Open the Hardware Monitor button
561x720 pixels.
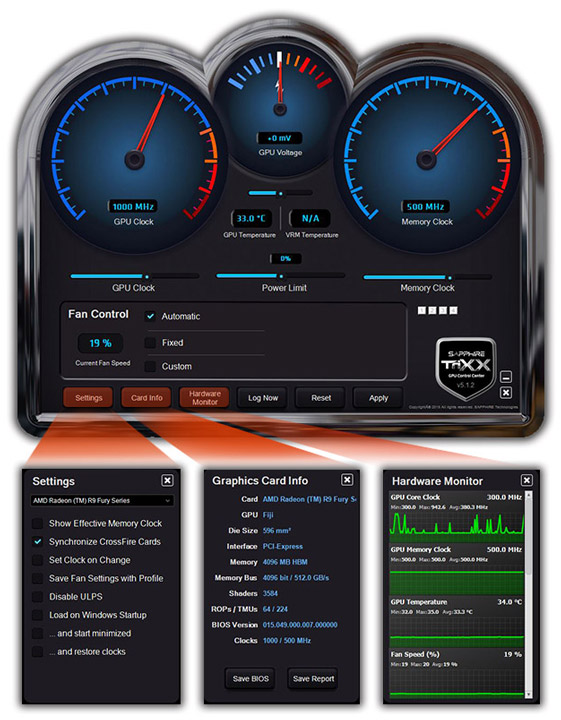coord(205,398)
